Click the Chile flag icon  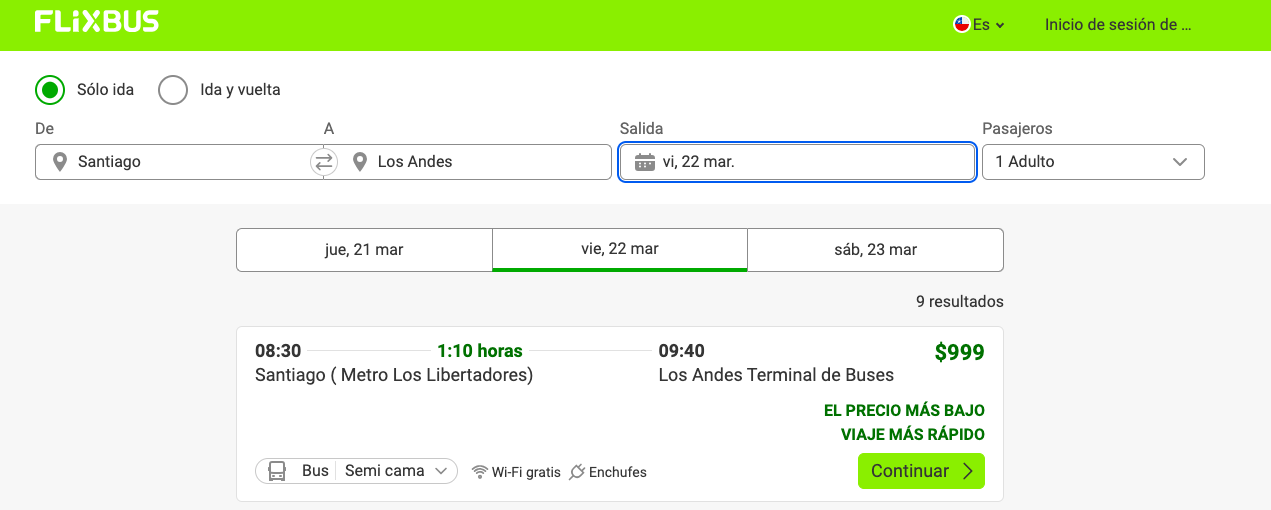[x=962, y=24]
